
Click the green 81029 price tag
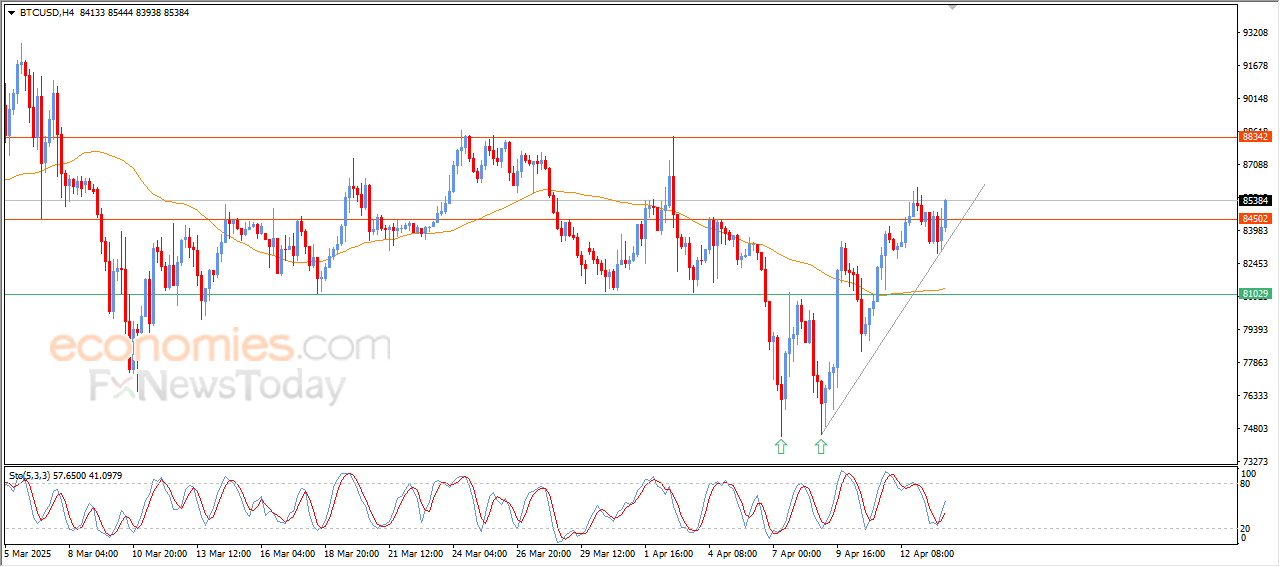point(1255,294)
